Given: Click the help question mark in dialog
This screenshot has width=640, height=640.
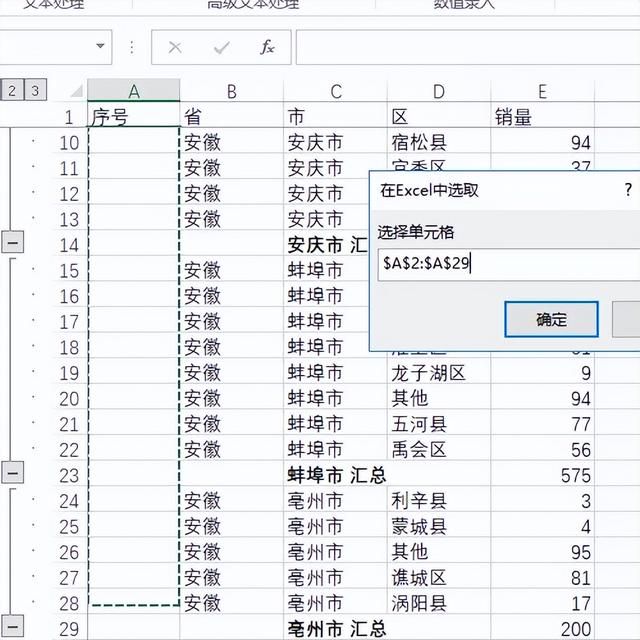Looking at the screenshot, I should (x=628, y=190).
